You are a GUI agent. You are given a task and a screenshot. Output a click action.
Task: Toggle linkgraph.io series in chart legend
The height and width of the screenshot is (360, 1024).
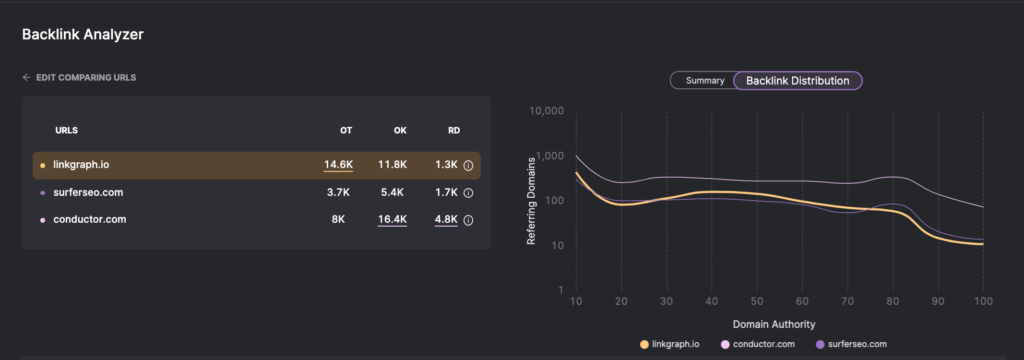(669, 344)
